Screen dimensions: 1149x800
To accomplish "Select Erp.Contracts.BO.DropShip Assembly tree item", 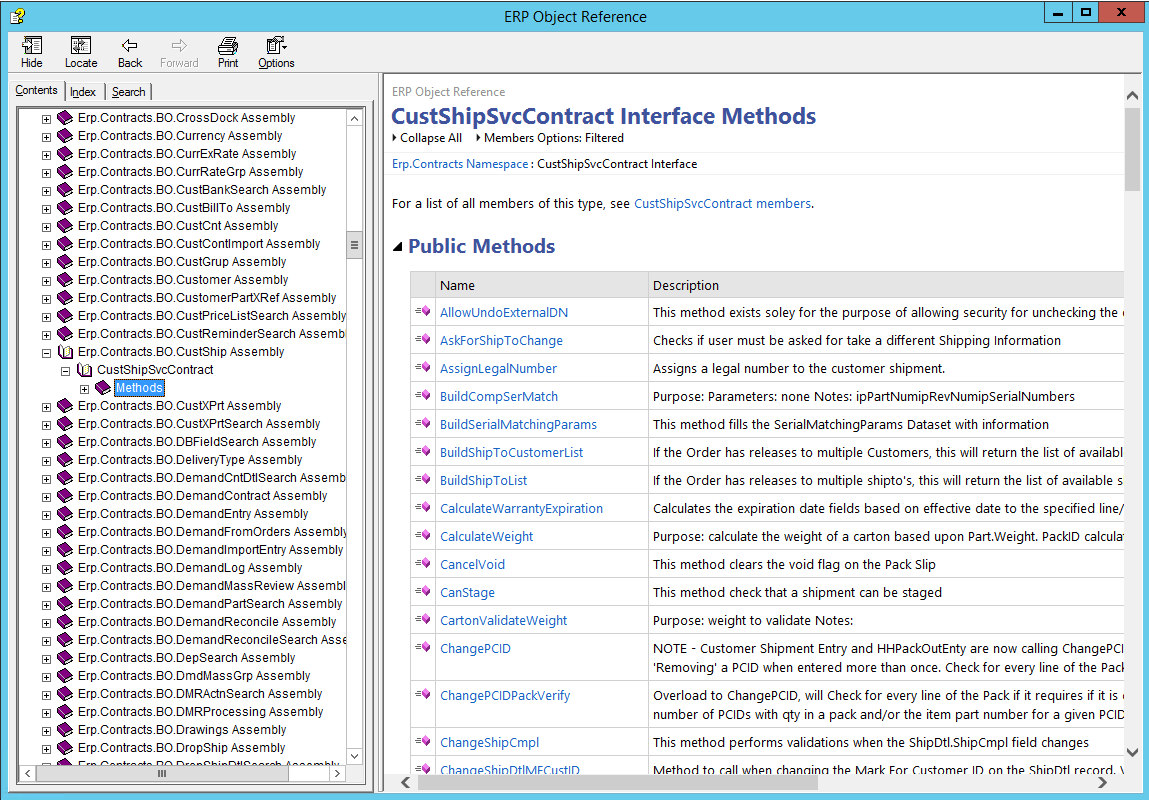I will 181,748.
